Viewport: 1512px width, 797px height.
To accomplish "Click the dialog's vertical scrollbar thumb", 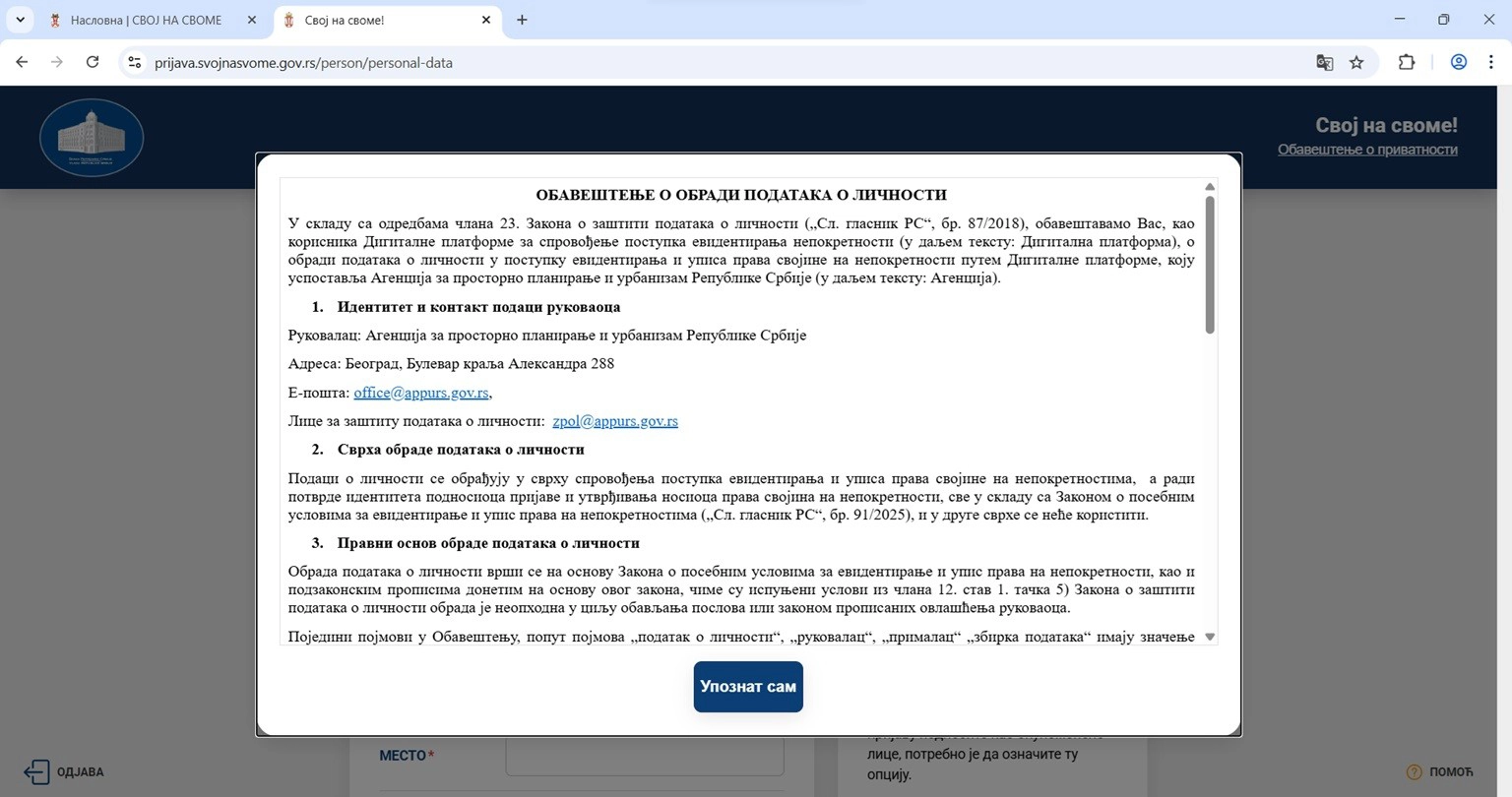I will [1210, 265].
